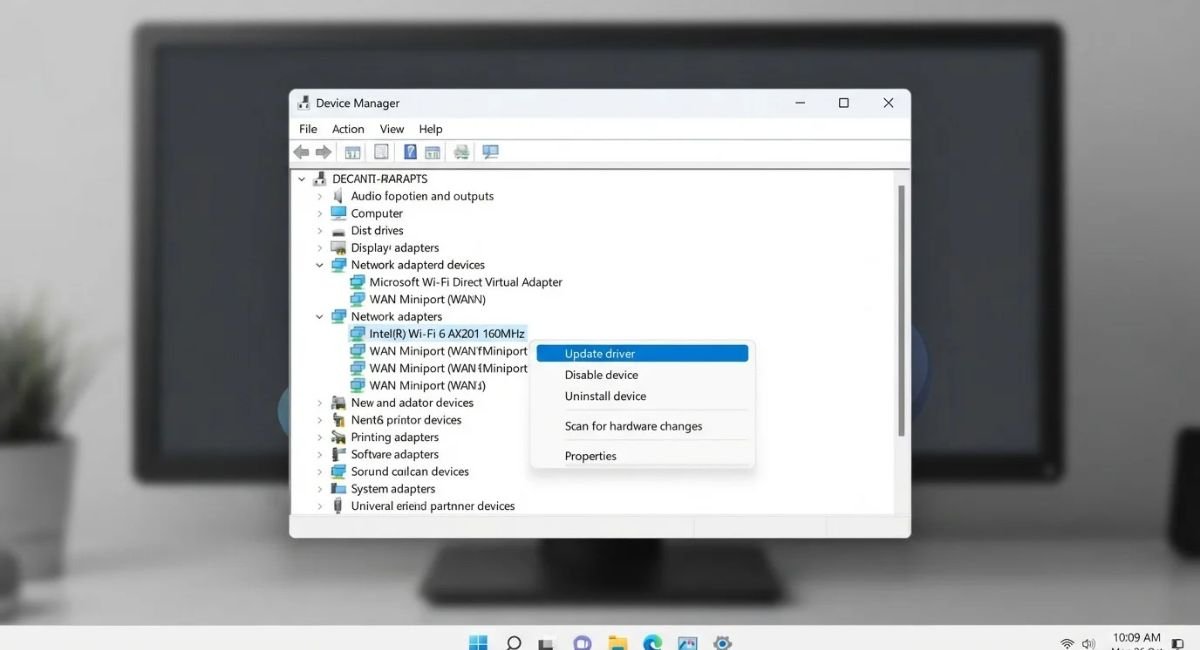Select the DECANTI-RARAPTS computer name
Image resolution: width=1200 pixels, height=650 pixels.
point(380,179)
